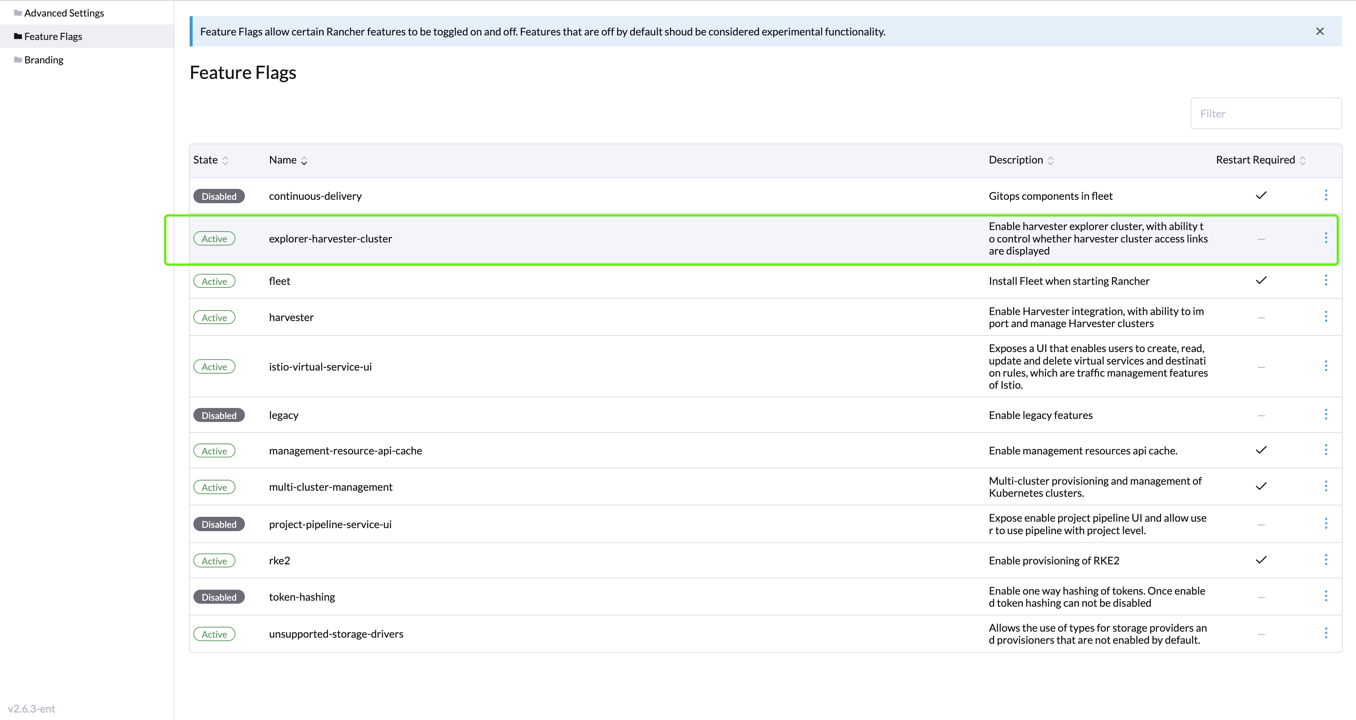The height and width of the screenshot is (720, 1356).
Task: Click 'Enable legacy features' description
Action: 1041,415
